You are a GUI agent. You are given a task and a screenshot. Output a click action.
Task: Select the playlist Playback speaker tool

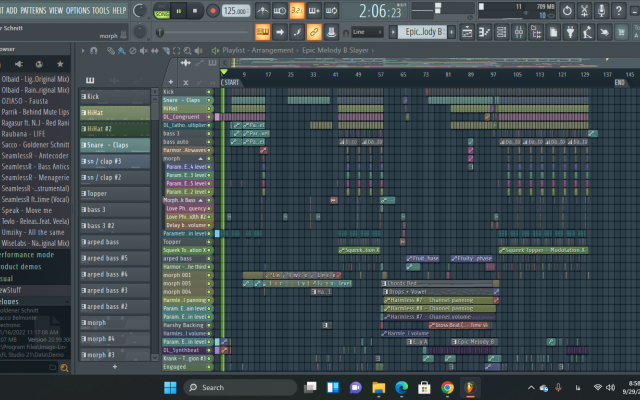coord(198,51)
